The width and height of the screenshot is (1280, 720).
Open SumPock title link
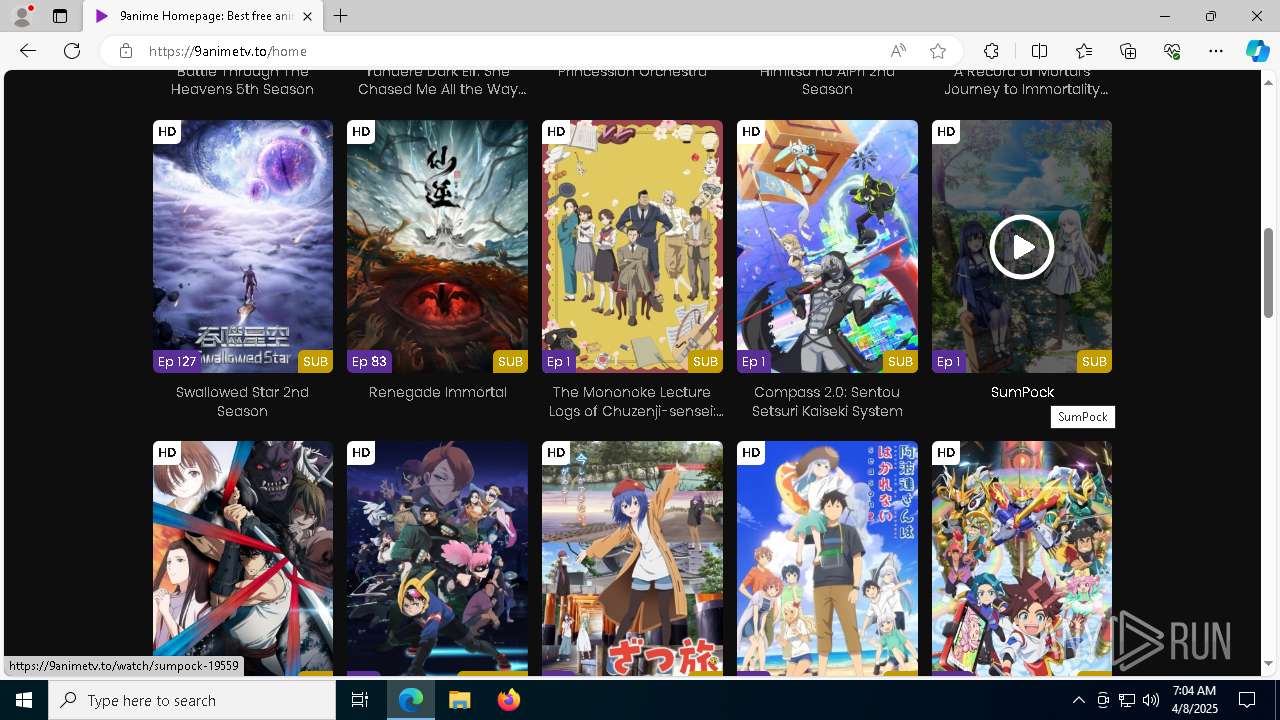tap(1022, 392)
